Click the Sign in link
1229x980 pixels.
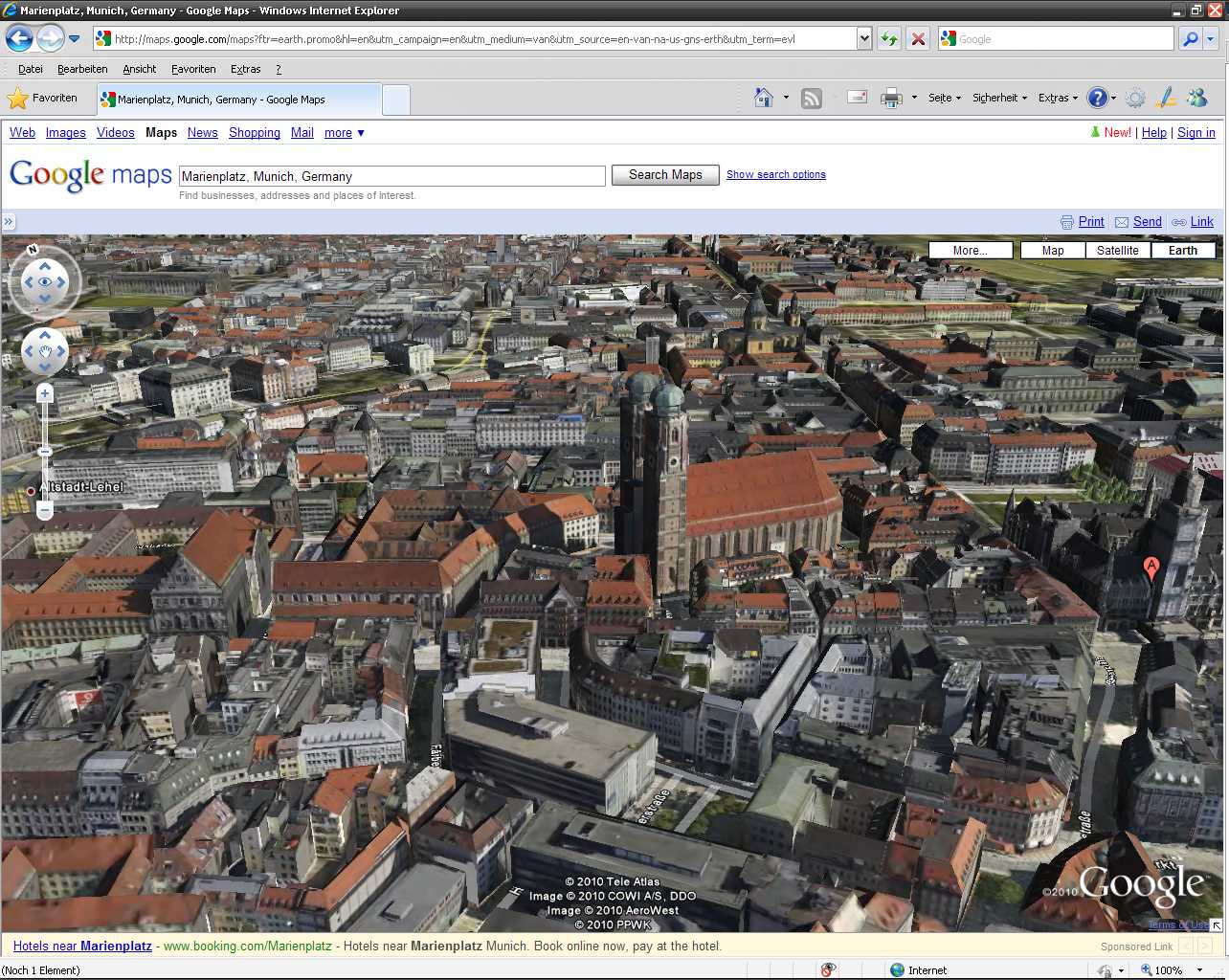coord(1196,133)
